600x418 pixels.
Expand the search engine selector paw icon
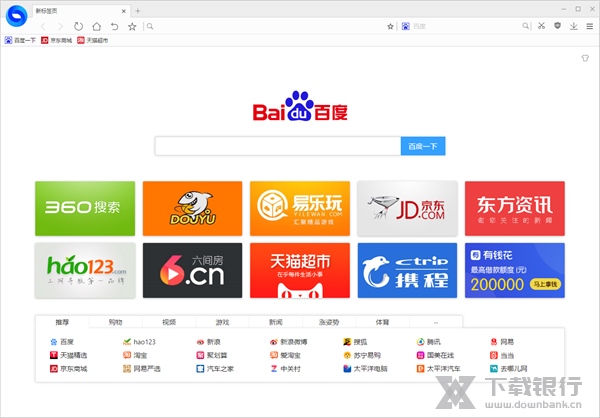(405, 26)
